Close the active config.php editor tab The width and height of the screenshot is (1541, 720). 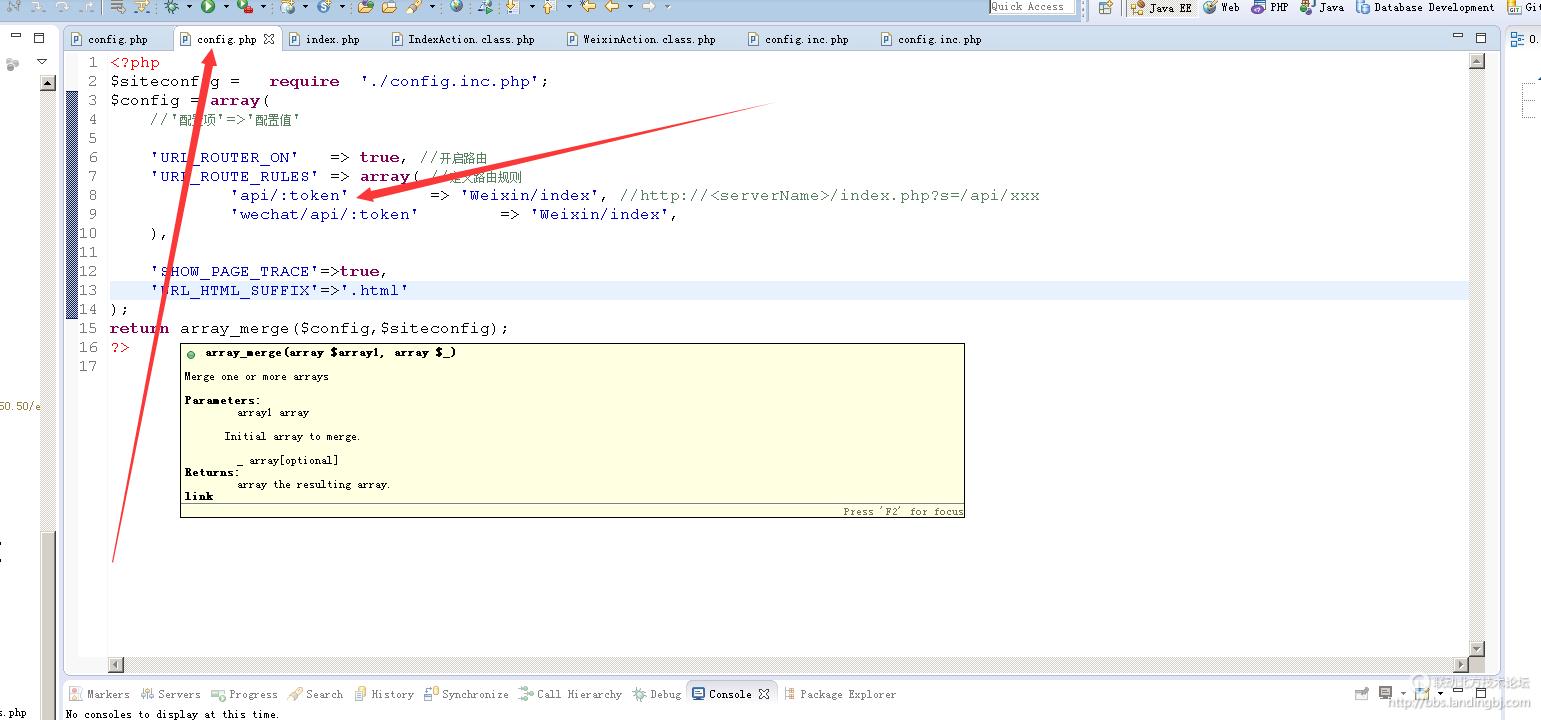tap(268, 40)
